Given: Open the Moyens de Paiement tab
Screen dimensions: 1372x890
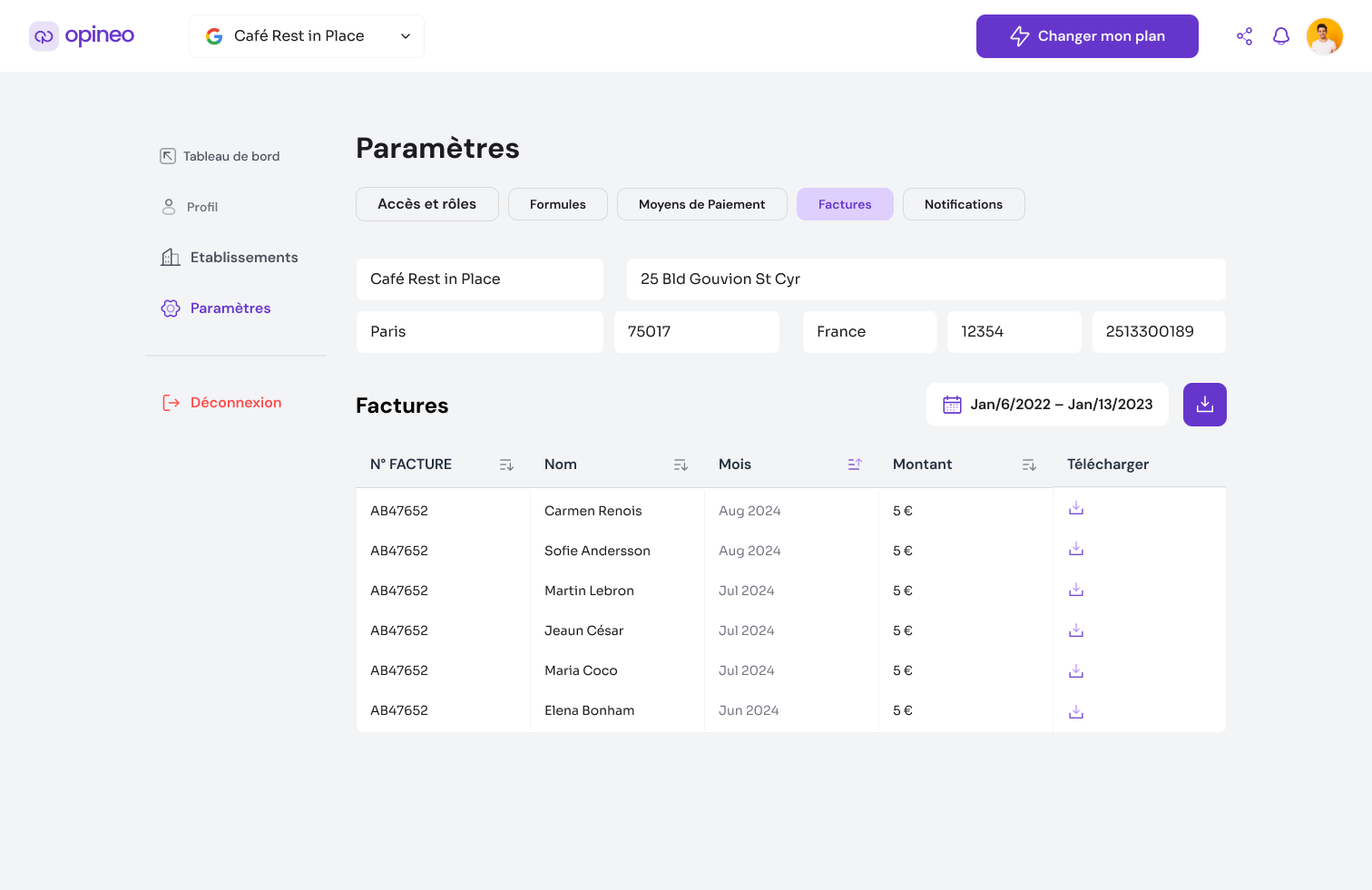Looking at the screenshot, I should 701,204.
